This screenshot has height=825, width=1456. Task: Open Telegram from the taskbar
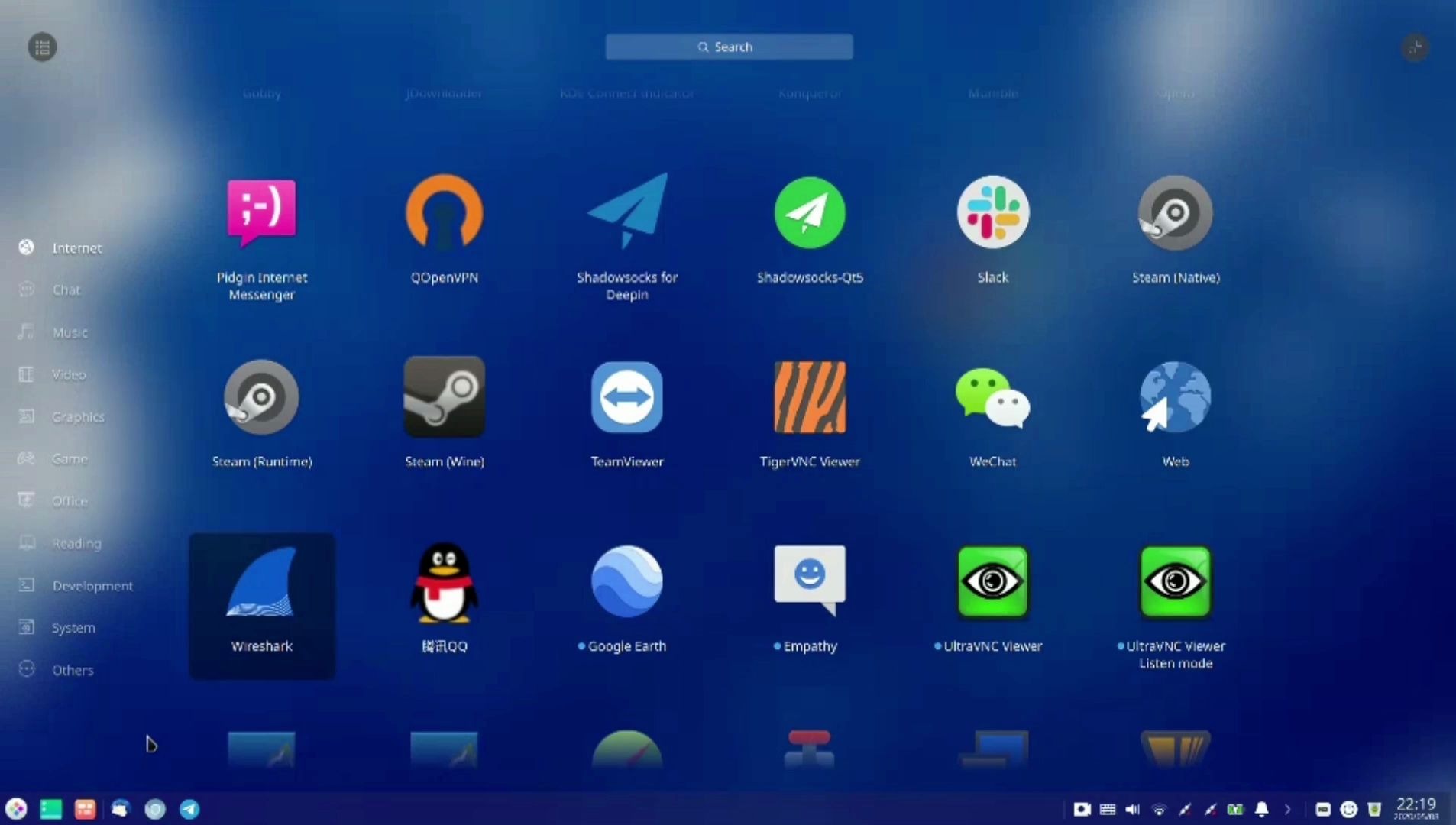click(x=188, y=809)
